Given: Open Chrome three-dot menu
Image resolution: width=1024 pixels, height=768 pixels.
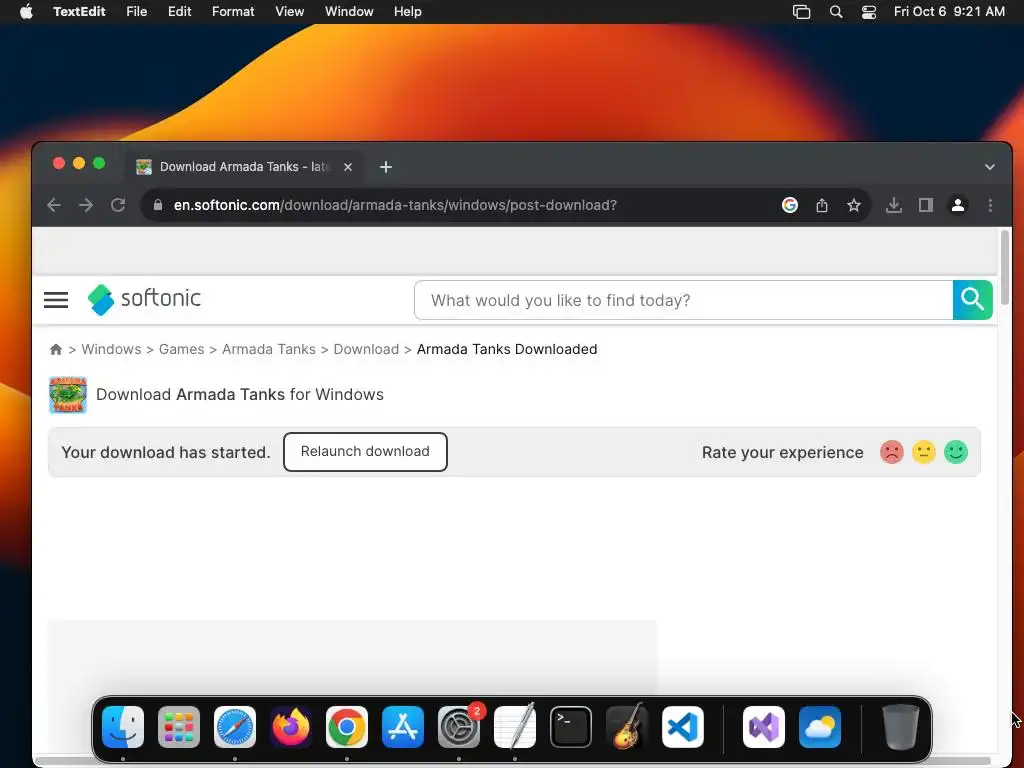Looking at the screenshot, I should (x=990, y=205).
